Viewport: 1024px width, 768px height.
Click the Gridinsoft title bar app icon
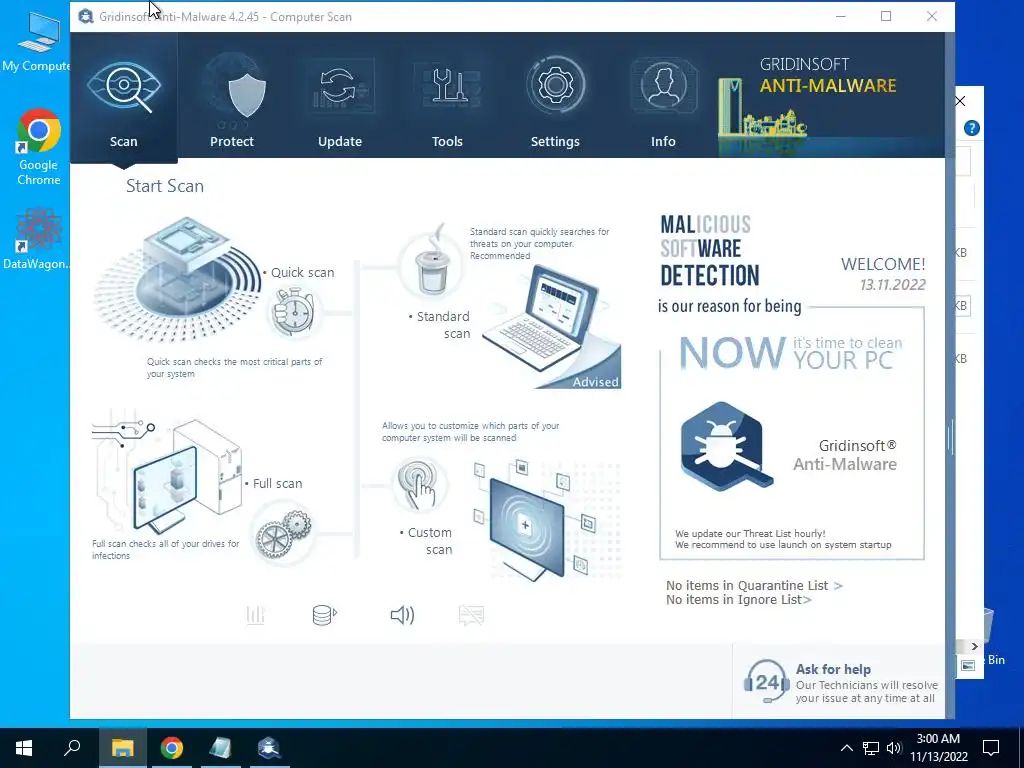(x=86, y=16)
